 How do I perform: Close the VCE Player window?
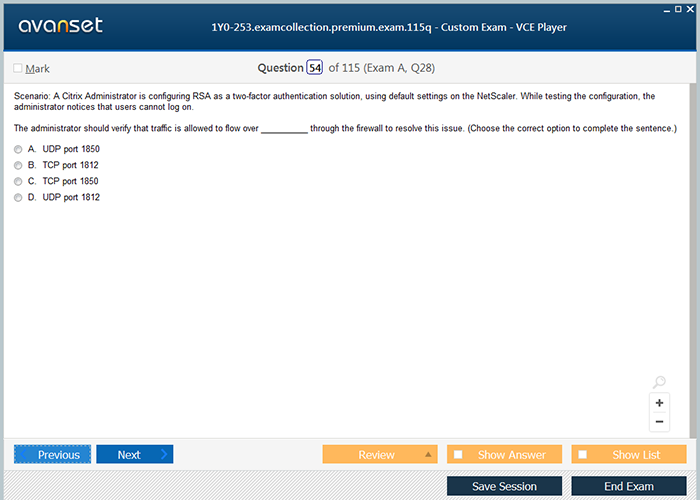point(692,7)
